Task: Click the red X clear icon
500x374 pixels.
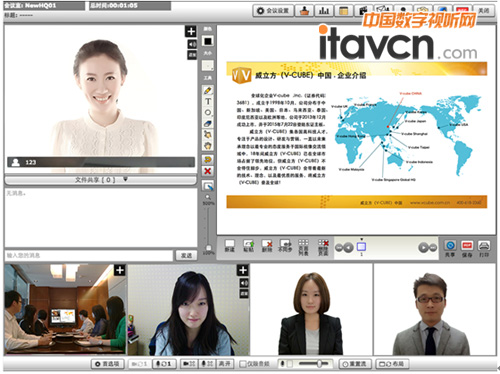Action: (x=208, y=171)
